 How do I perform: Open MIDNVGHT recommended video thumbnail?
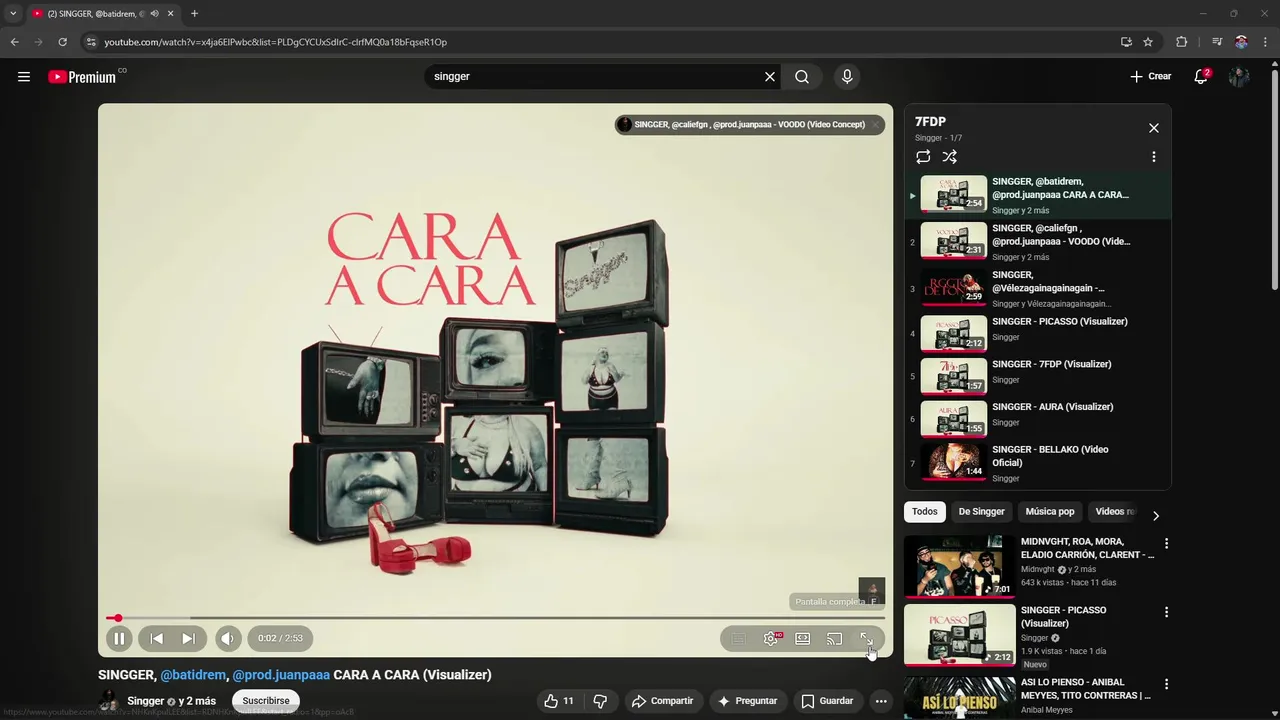click(960, 566)
